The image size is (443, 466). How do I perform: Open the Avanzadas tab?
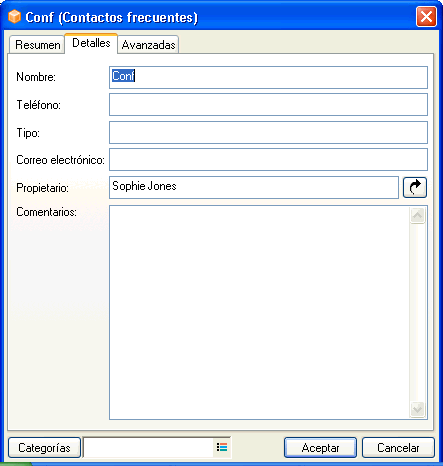[148, 45]
